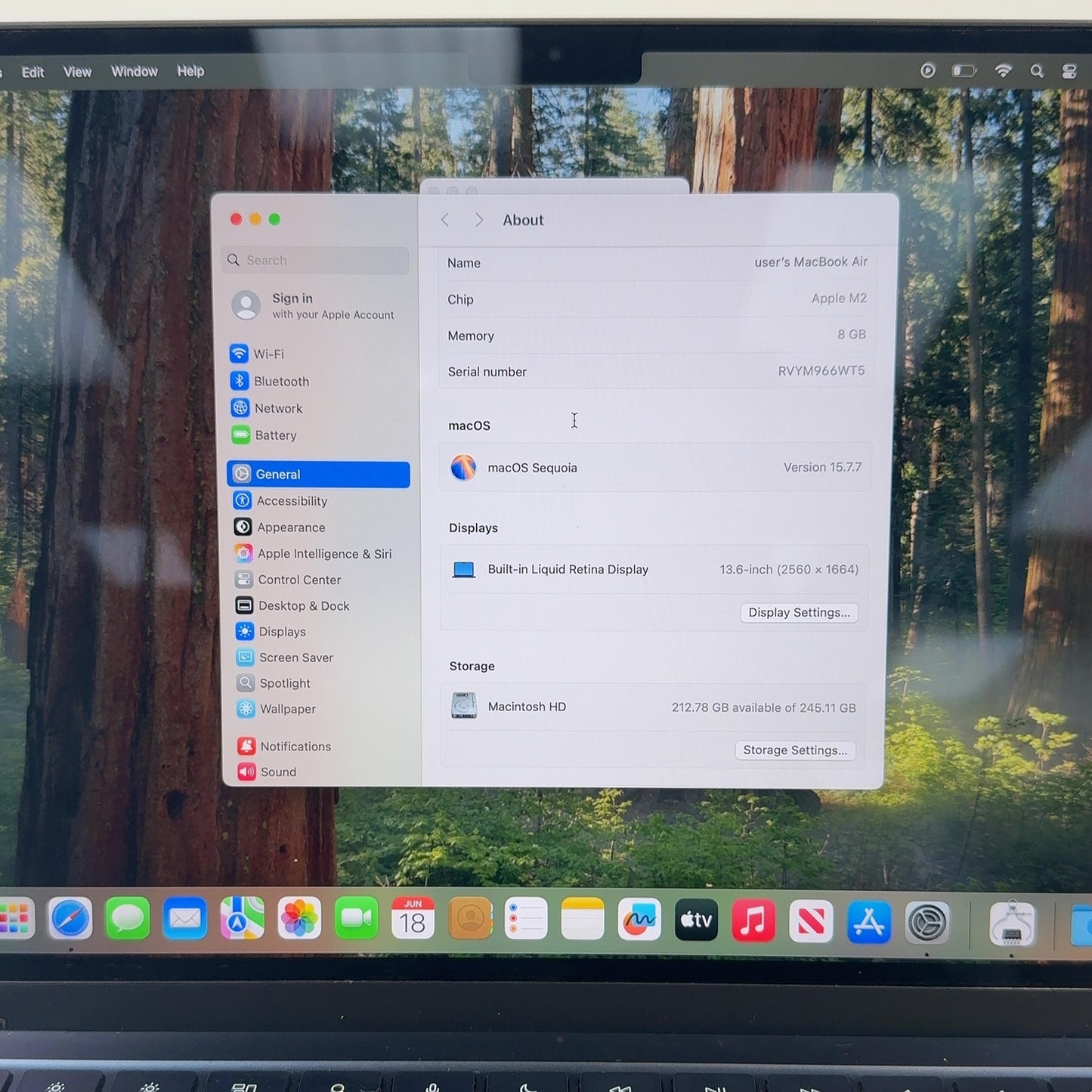Click the 8 GB memory value
Image resolution: width=1092 pixels, height=1092 pixels.
[x=852, y=335]
